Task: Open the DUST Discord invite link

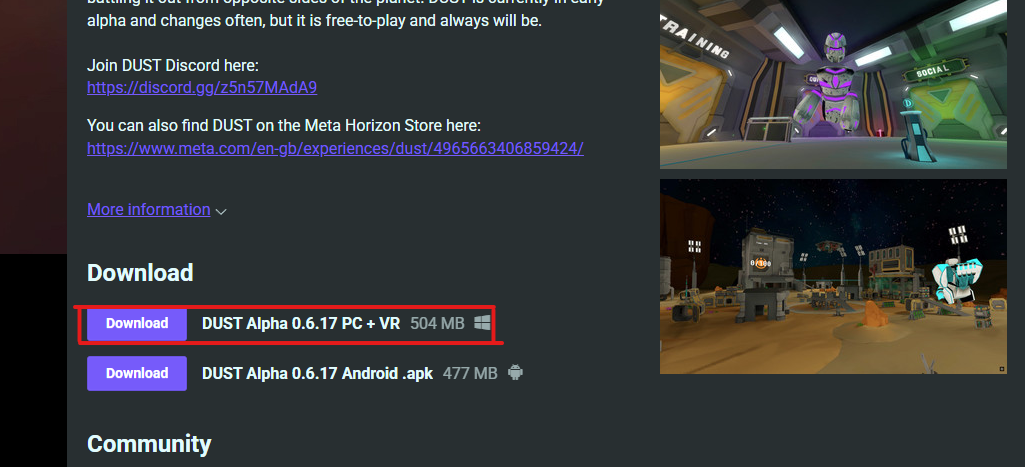Action: tap(202, 88)
